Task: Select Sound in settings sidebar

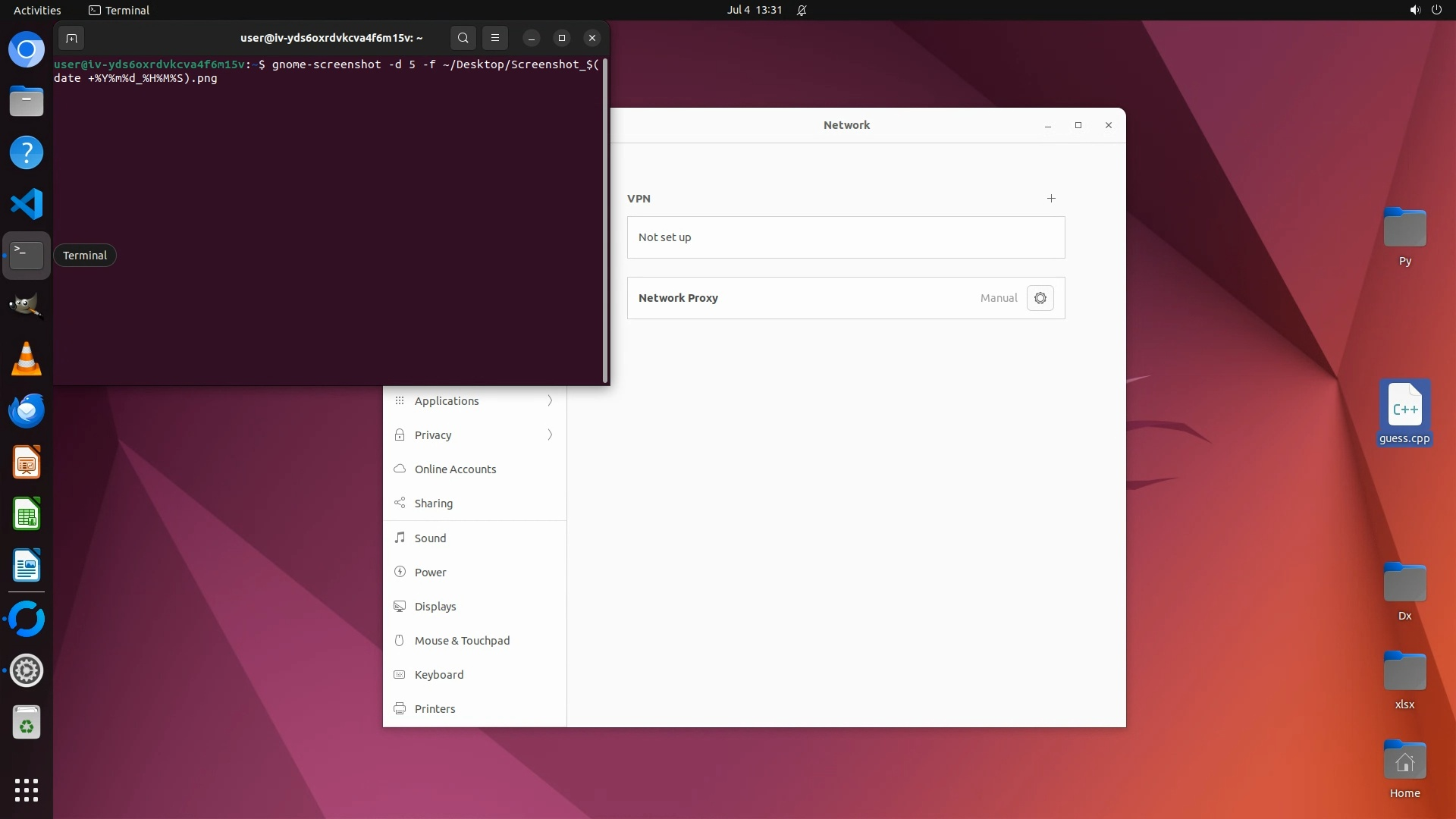Action: coord(430,538)
